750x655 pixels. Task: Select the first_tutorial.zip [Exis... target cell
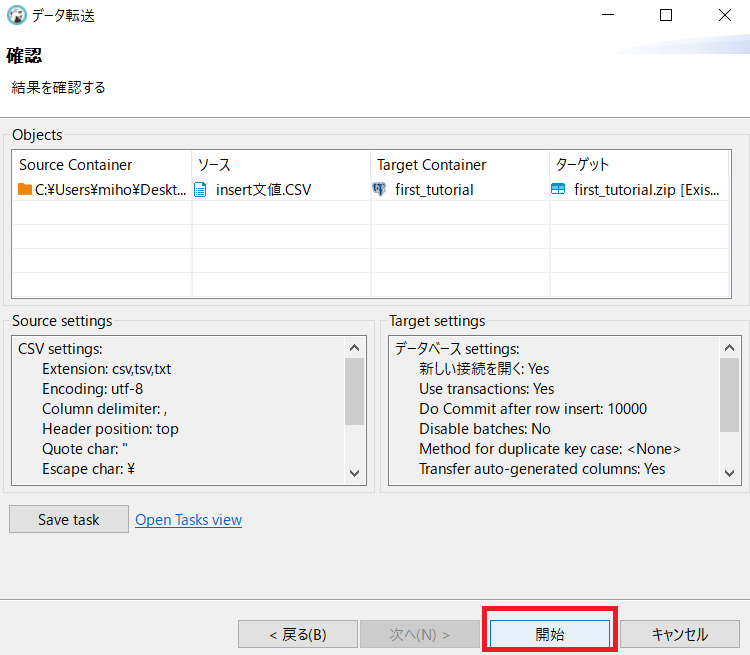coord(639,189)
